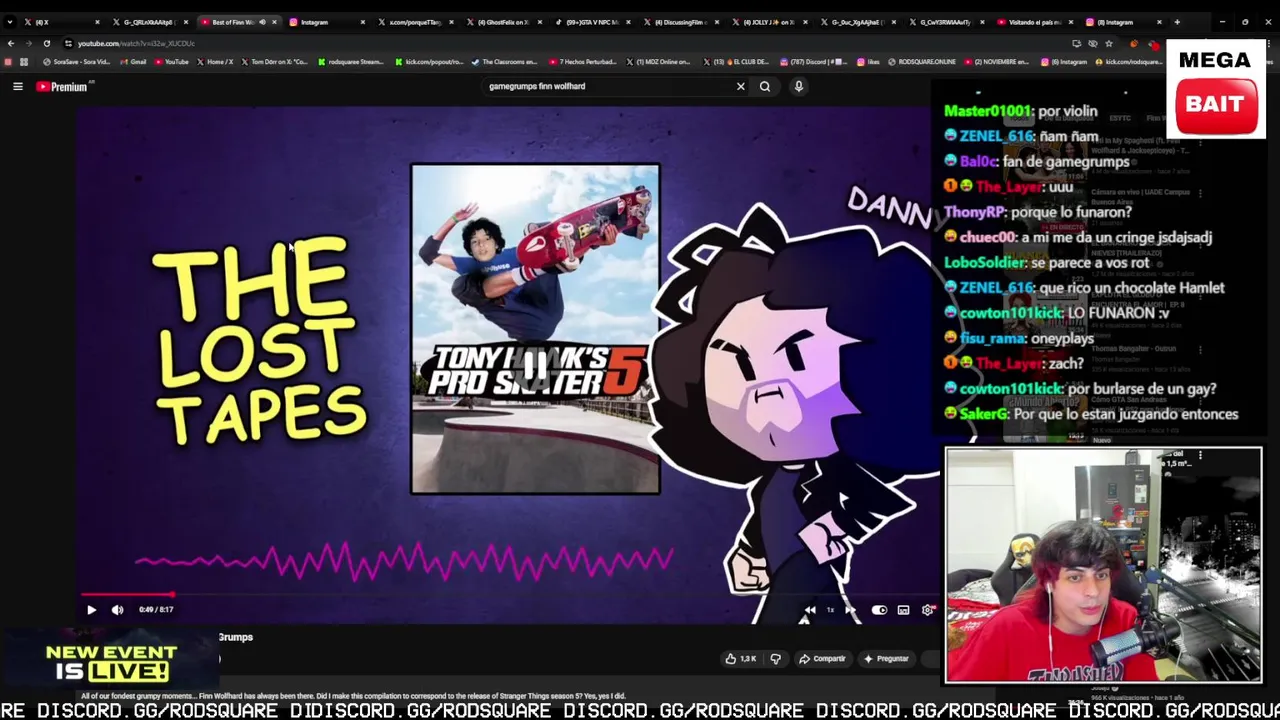
Task: Close the 'Best of Finn' YouTube tab
Action: pyautogui.click(x=274, y=22)
